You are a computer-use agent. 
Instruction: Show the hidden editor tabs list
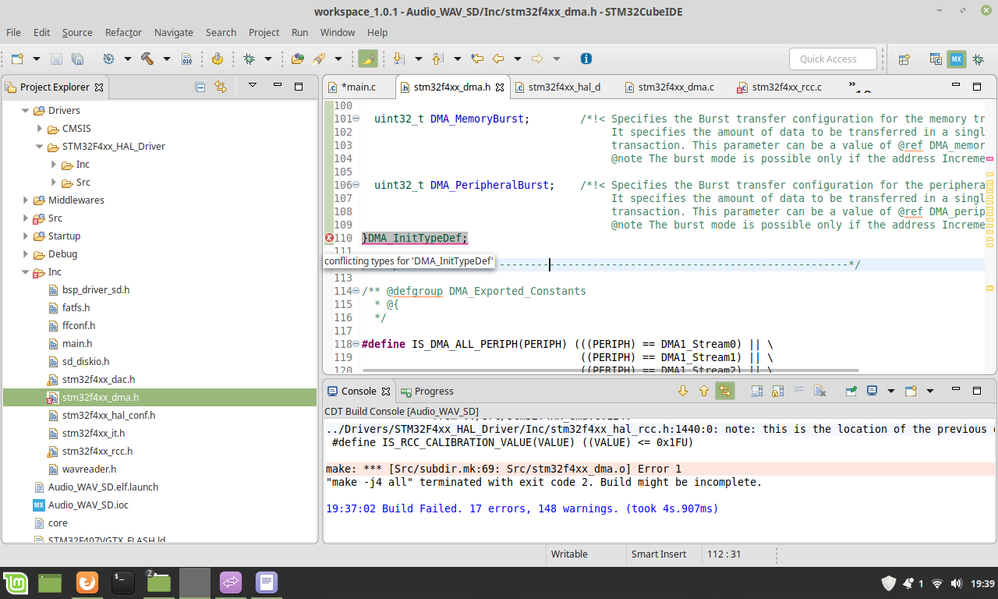tap(860, 87)
